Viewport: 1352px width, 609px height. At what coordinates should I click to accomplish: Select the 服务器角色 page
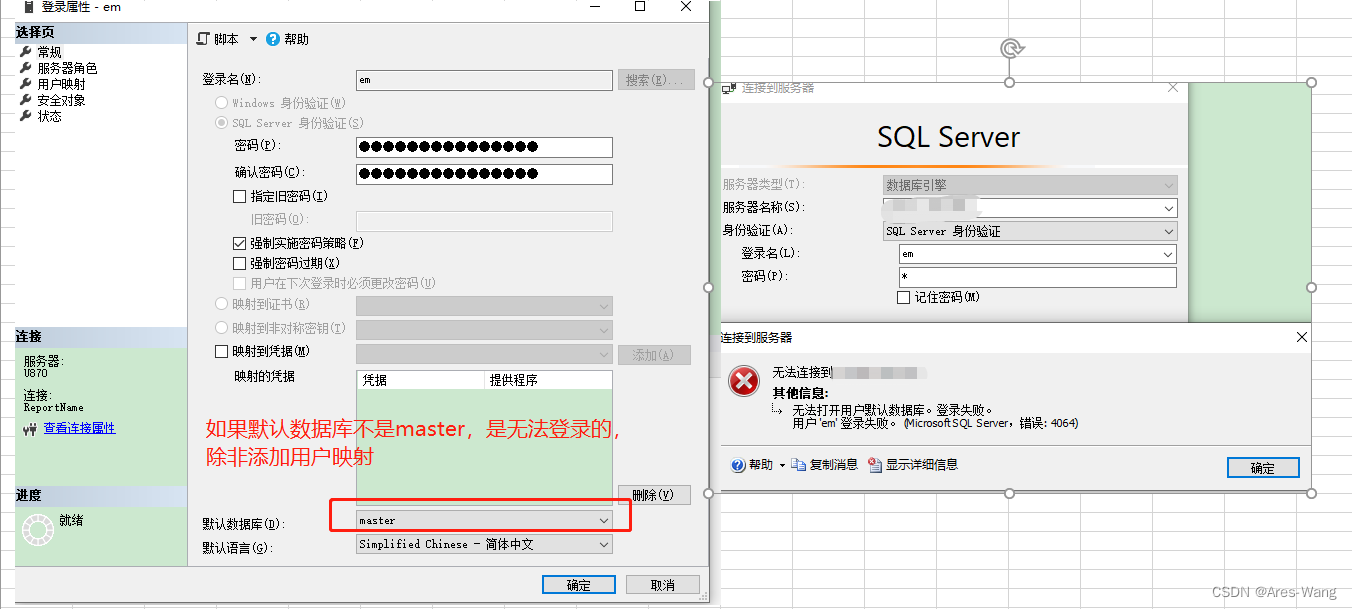[67, 68]
